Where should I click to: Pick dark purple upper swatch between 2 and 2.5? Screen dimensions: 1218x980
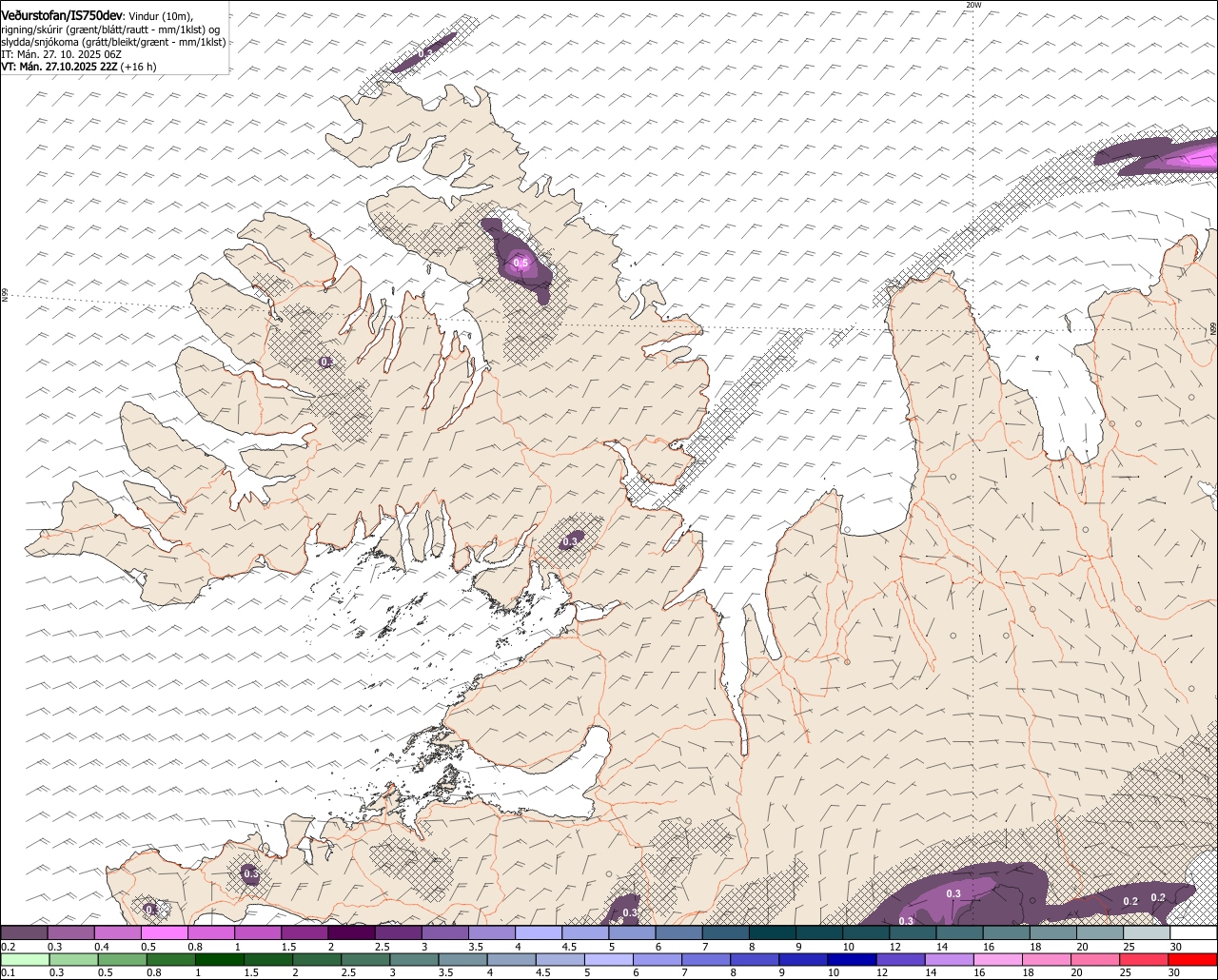click(350, 932)
